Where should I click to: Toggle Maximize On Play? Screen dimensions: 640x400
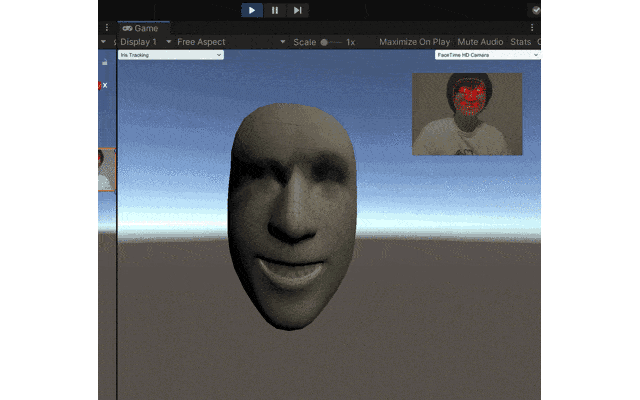tap(414, 42)
